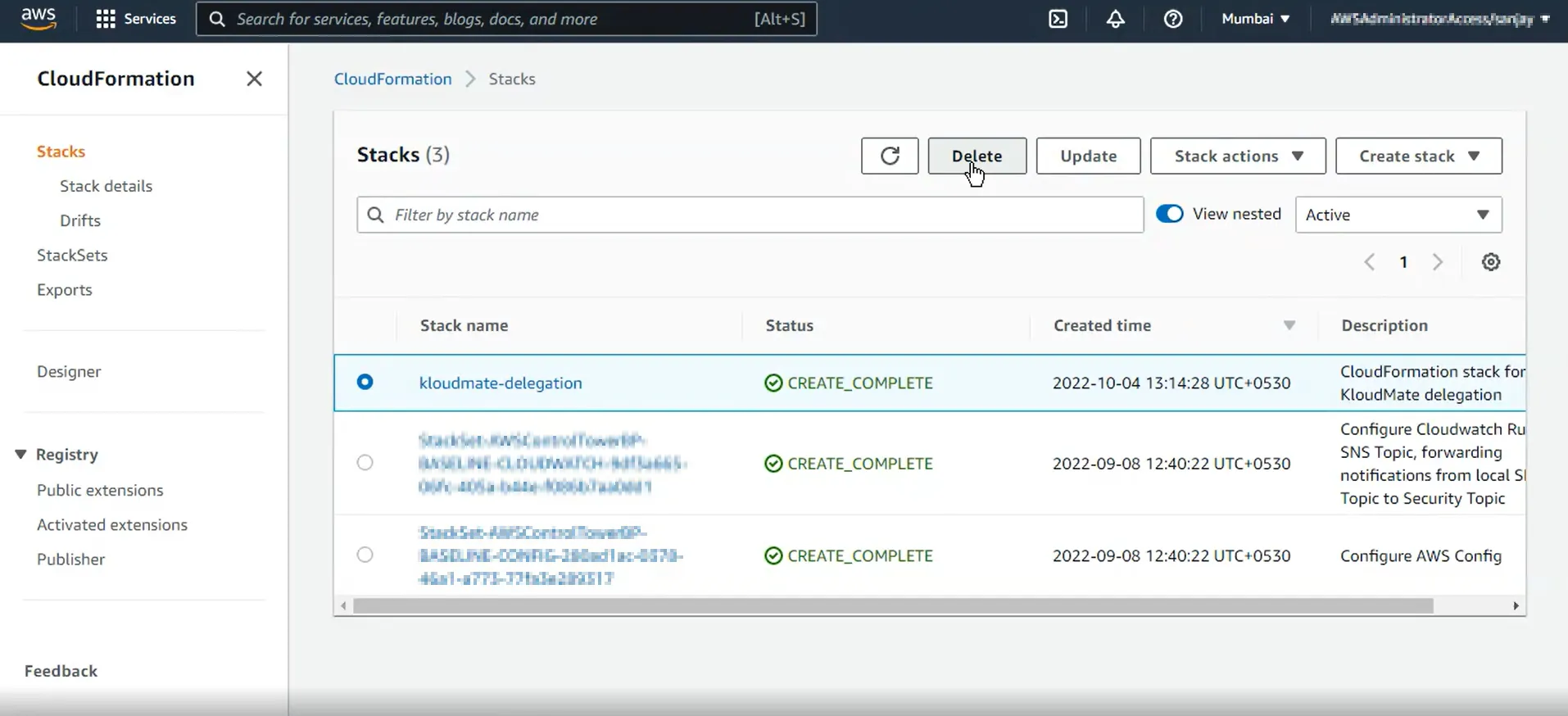The height and width of the screenshot is (716, 1568).
Task: Go to previous page of stacks
Action: coord(1369,262)
